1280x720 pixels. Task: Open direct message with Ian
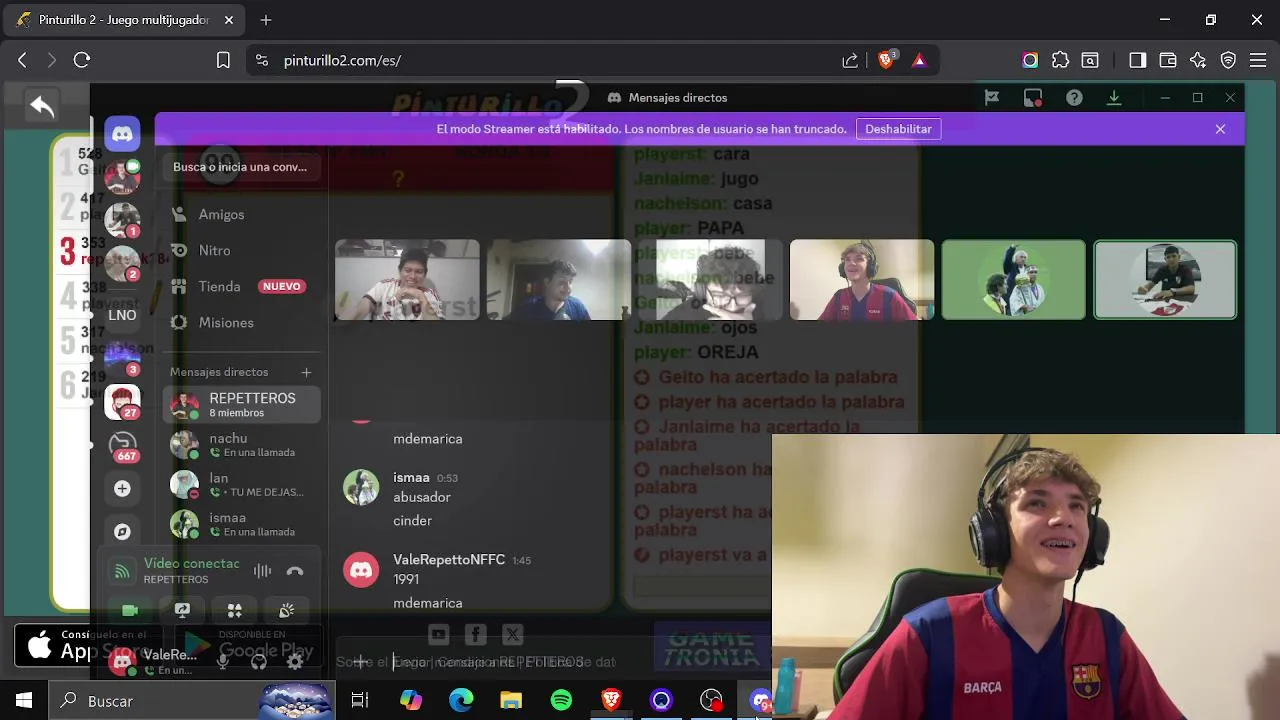pyautogui.click(x=241, y=485)
